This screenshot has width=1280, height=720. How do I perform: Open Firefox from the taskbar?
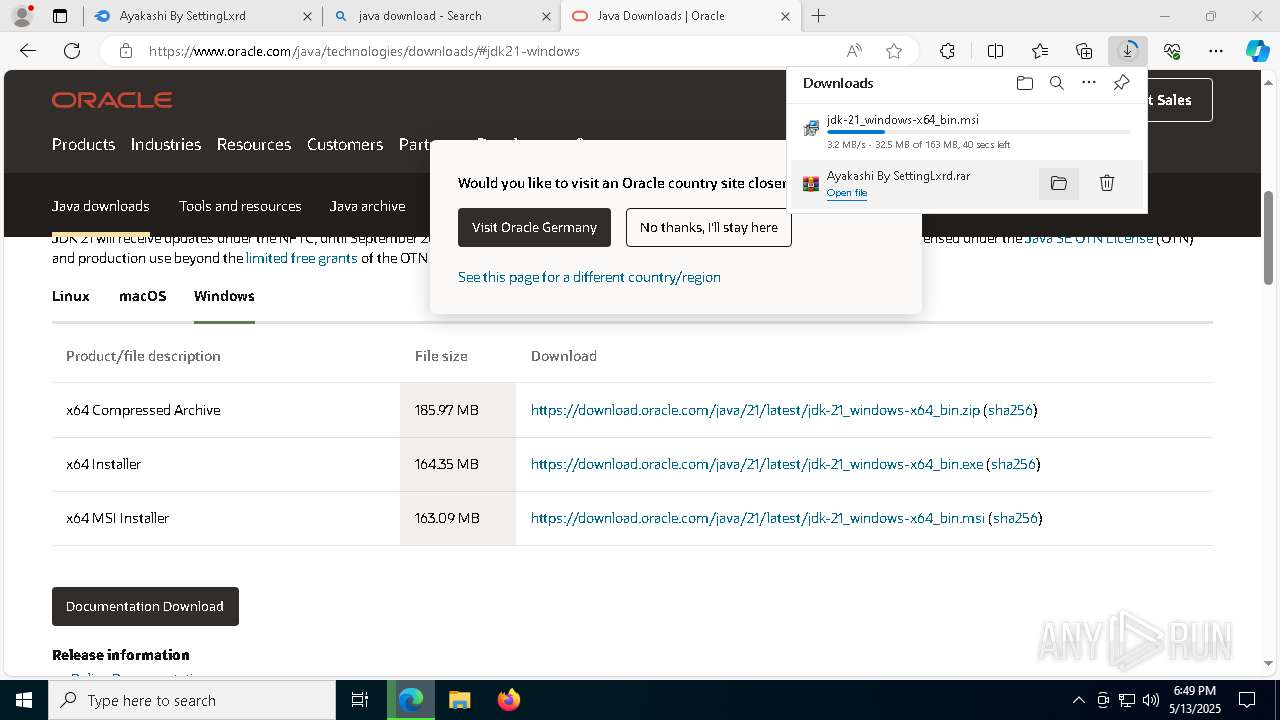[x=508, y=700]
